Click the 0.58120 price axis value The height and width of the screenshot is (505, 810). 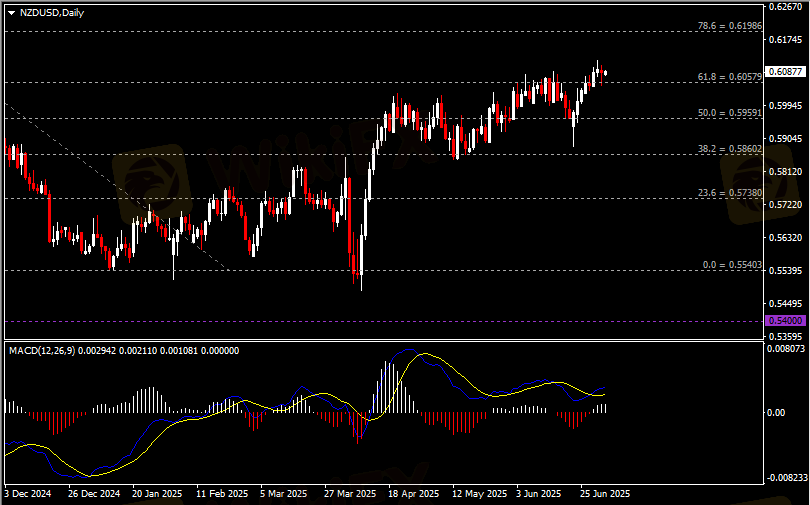[785, 171]
